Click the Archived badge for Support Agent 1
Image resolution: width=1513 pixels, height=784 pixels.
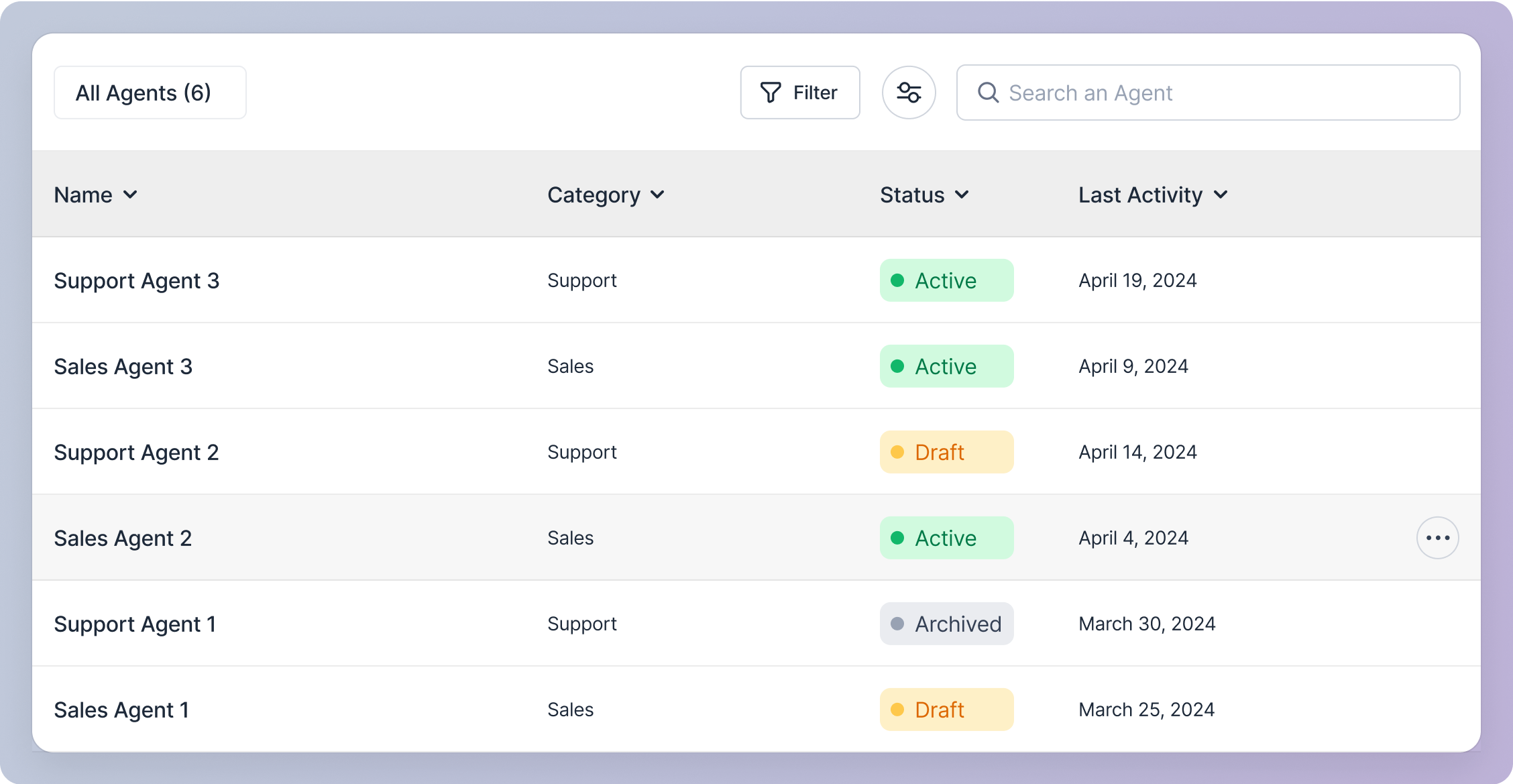[946, 624]
